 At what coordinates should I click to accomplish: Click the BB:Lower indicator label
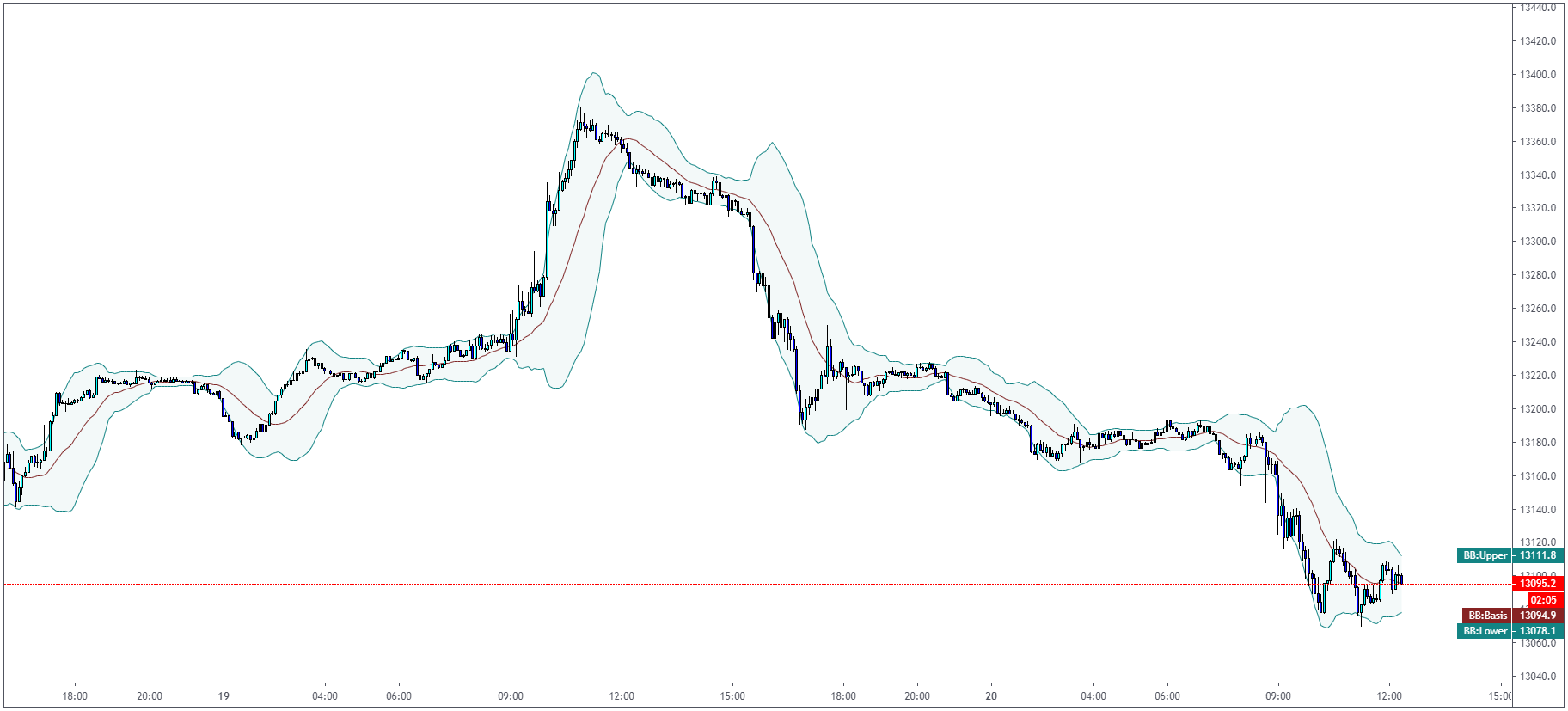1485,631
